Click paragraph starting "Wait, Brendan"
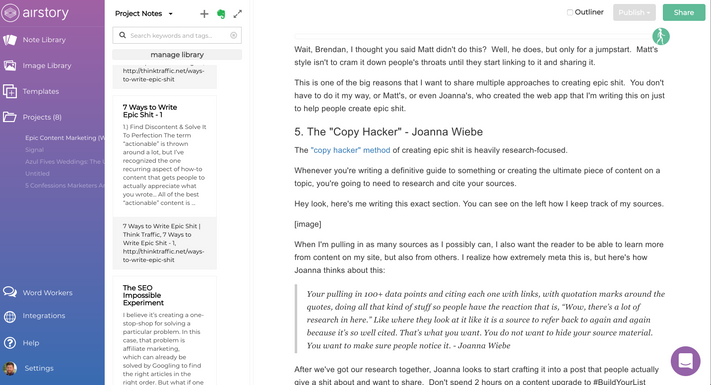The image size is (711, 385). click(476, 56)
